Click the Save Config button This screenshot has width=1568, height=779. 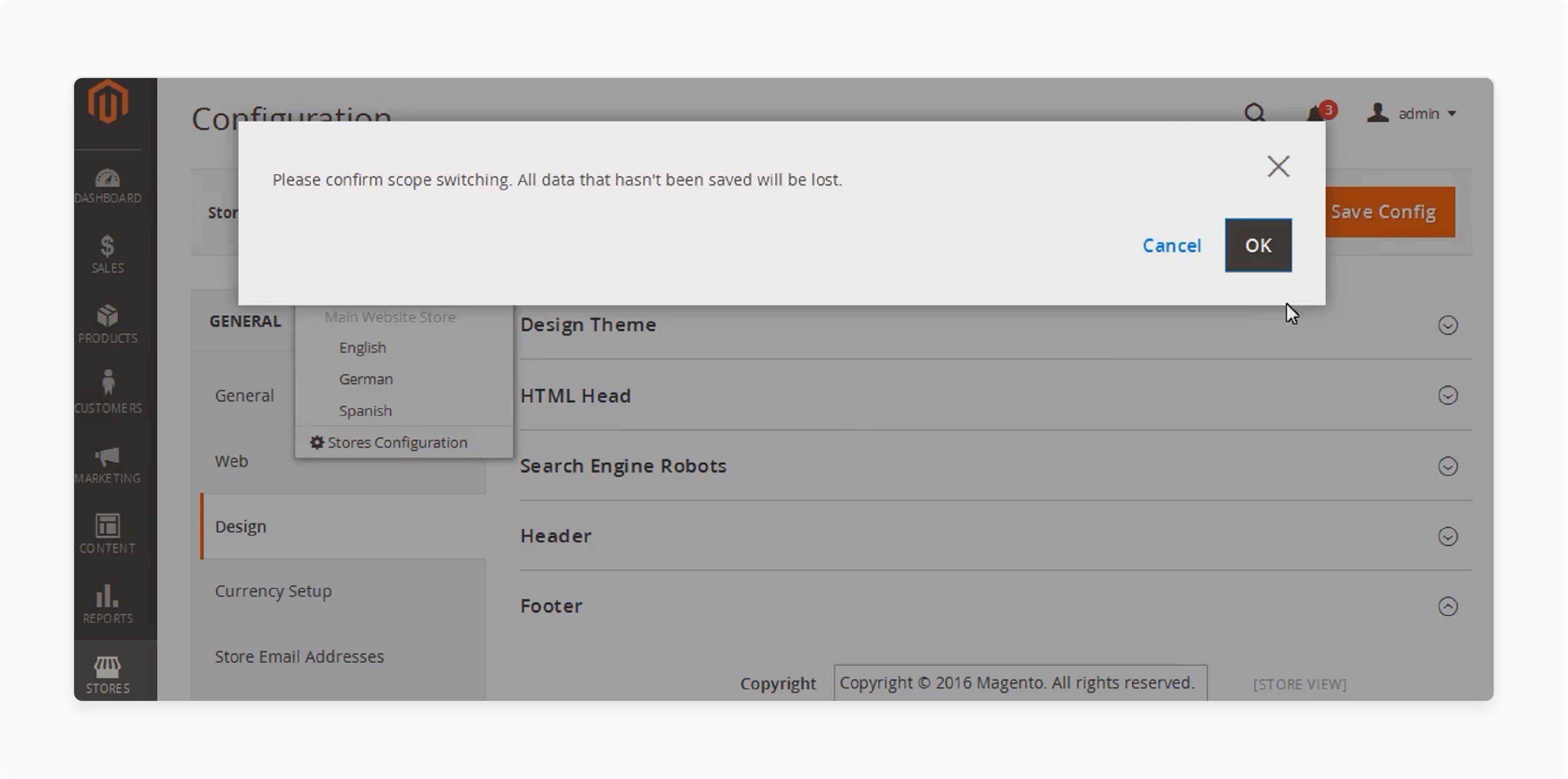click(1390, 212)
